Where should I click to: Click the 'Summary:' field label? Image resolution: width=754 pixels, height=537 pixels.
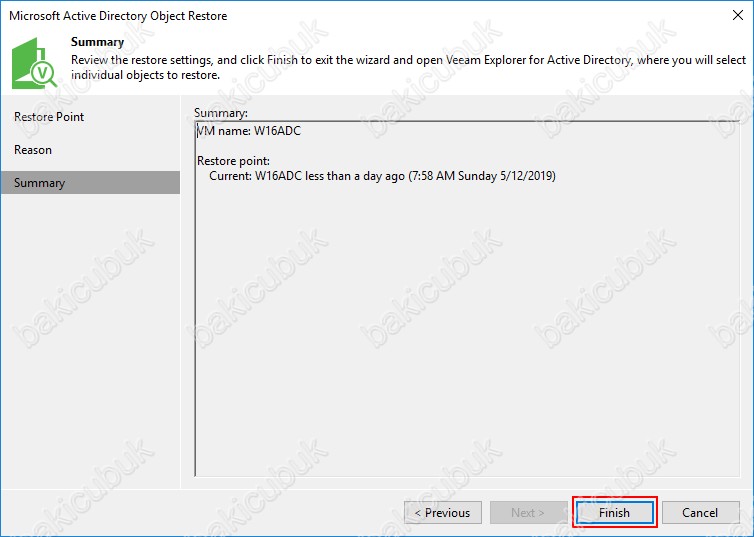pyautogui.click(x=221, y=113)
